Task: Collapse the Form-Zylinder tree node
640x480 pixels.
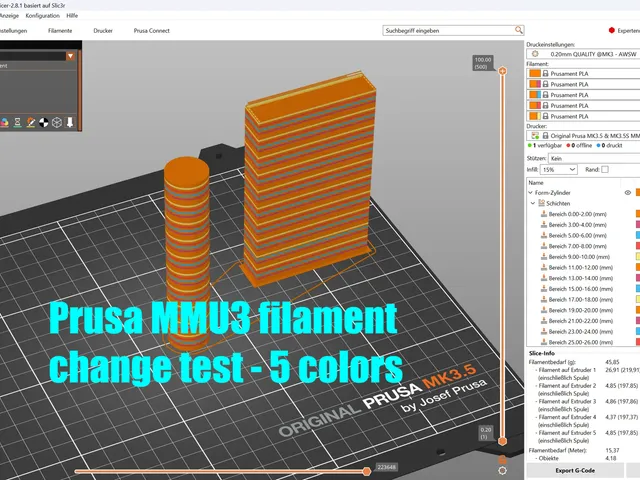Action: tap(530, 193)
